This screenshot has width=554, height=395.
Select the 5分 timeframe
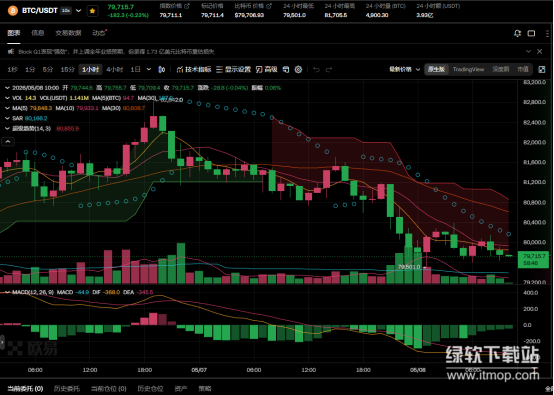point(48,69)
